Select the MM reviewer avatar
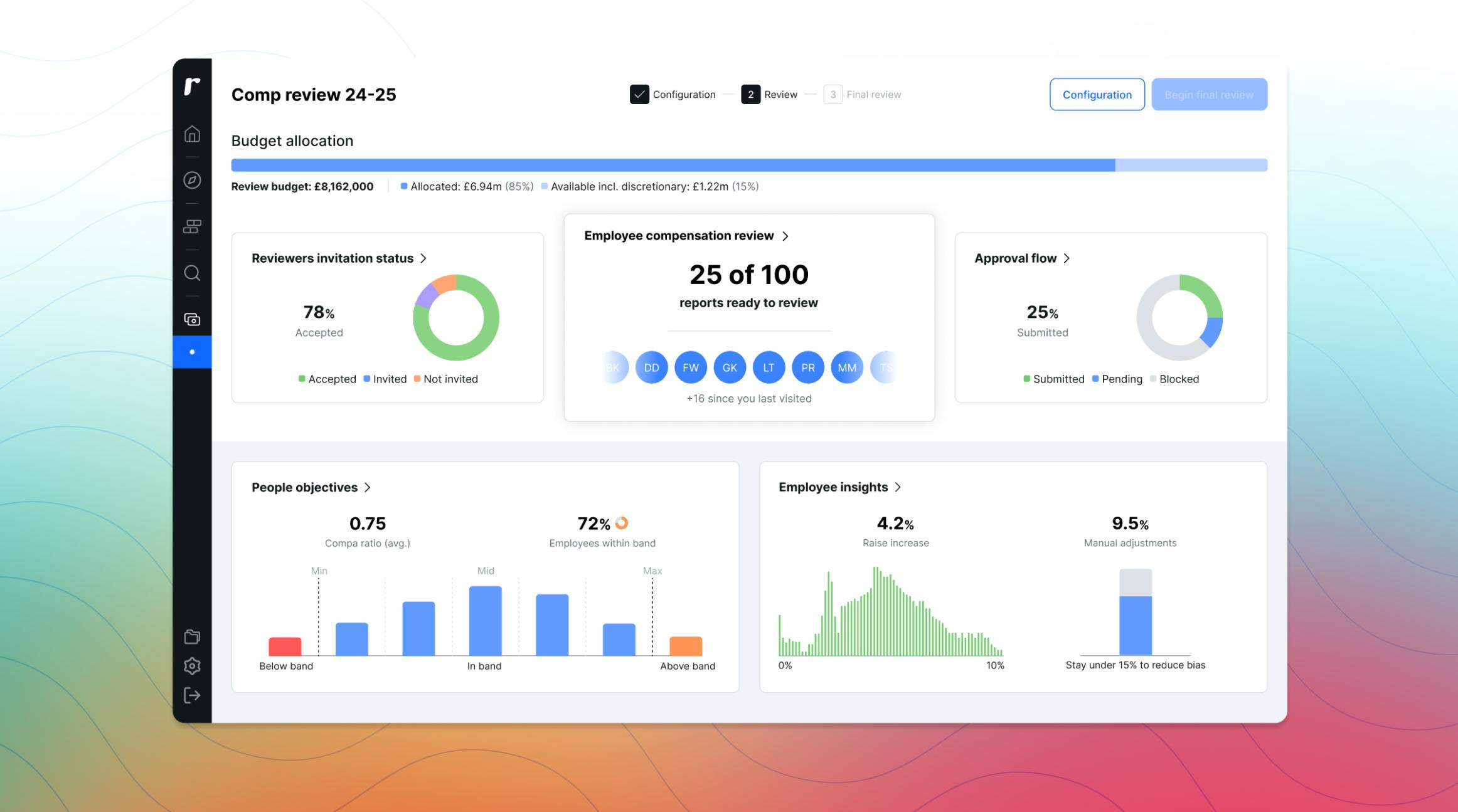The image size is (1458, 812). 847,367
